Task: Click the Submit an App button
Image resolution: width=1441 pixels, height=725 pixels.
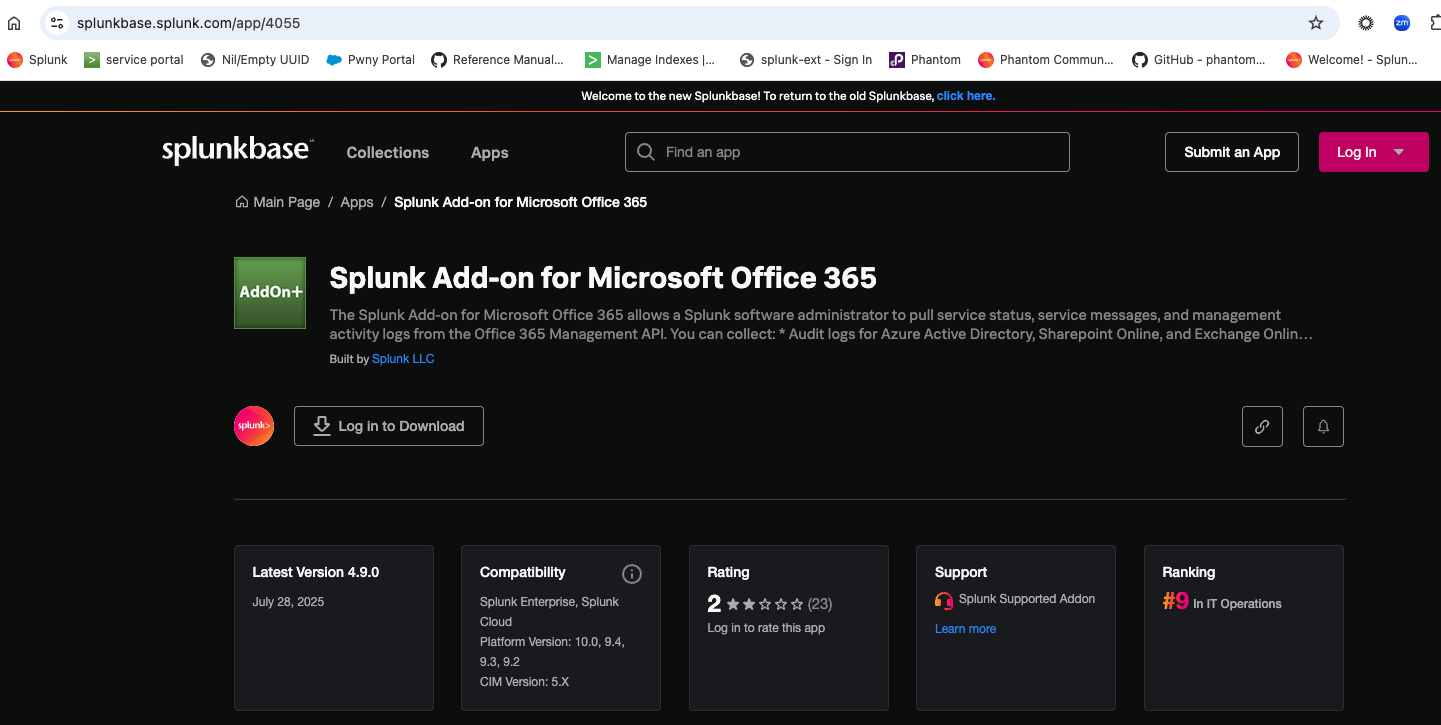Action: coord(1232,152)
